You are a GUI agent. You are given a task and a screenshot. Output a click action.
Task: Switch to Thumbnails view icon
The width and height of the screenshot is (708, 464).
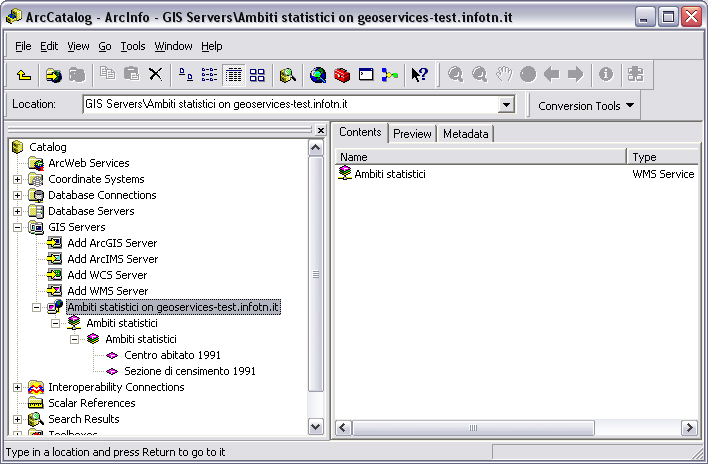click(x=257, y=74)
